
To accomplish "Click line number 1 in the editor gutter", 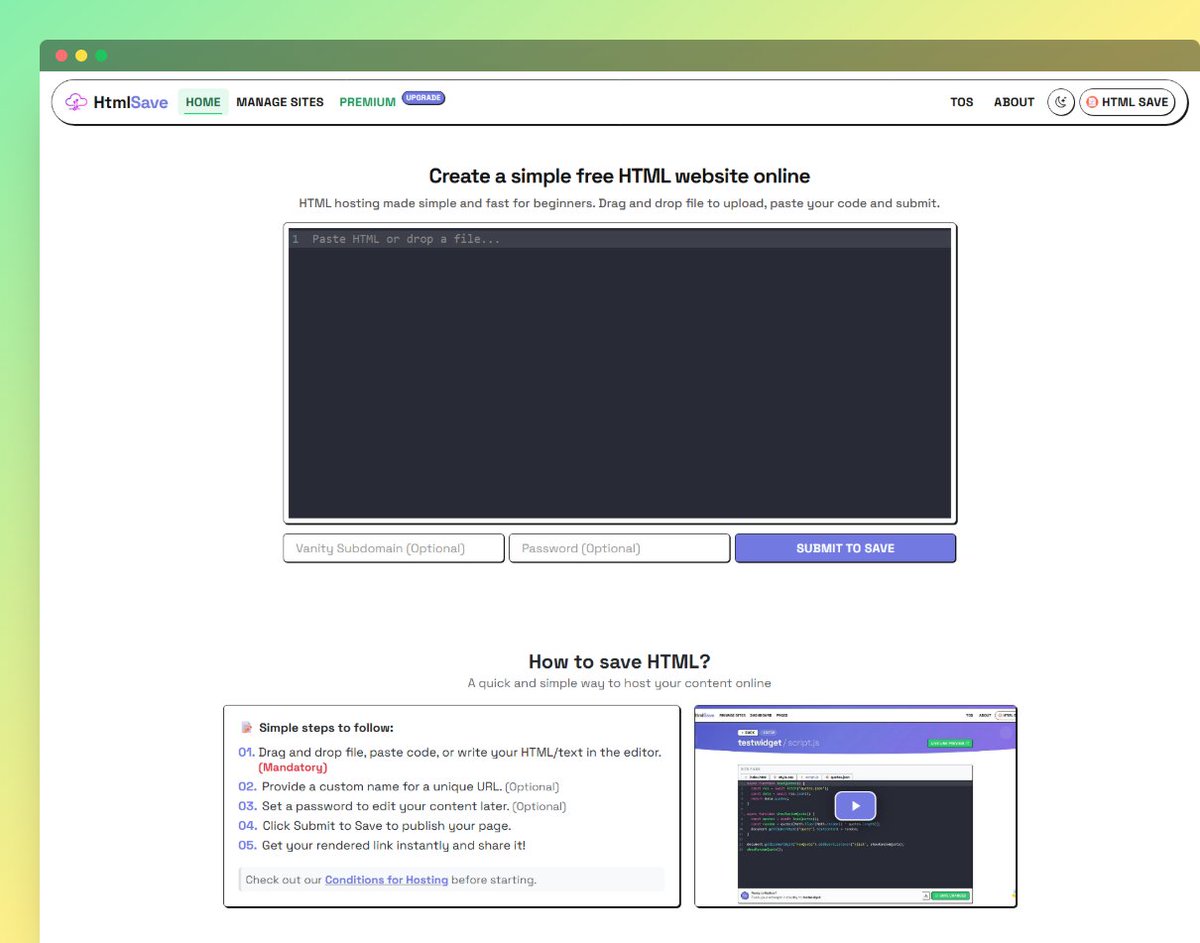I will click(293, 238).
